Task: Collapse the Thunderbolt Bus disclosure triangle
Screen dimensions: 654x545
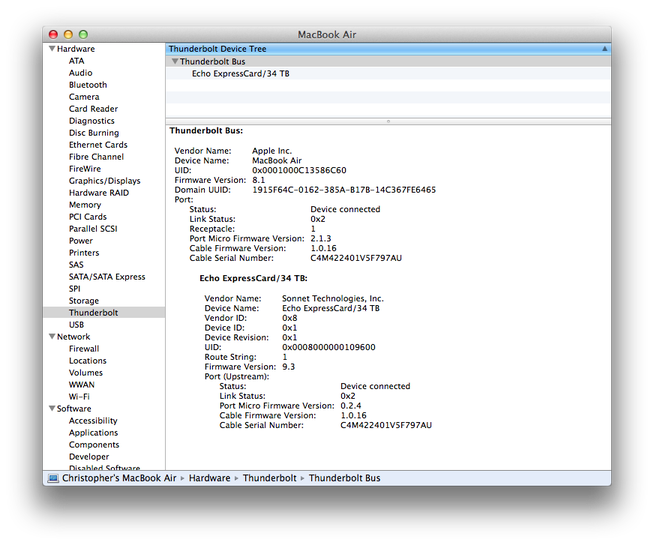Action: (x=175, y=61)
